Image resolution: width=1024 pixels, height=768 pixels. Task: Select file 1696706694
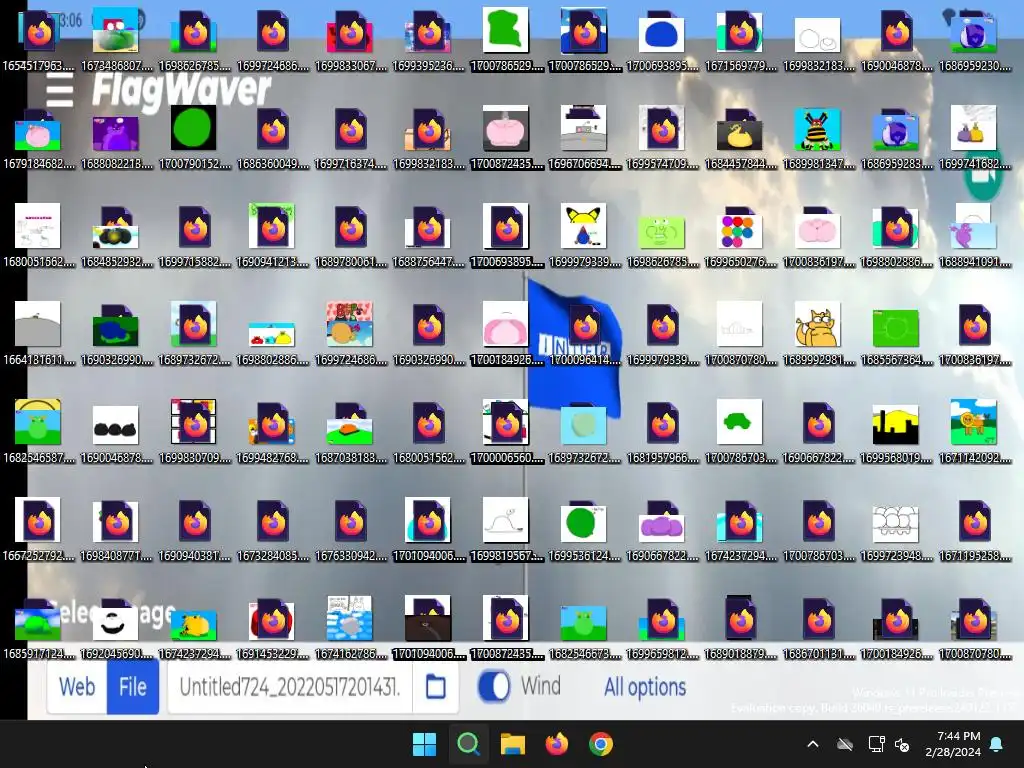point(584,137)
